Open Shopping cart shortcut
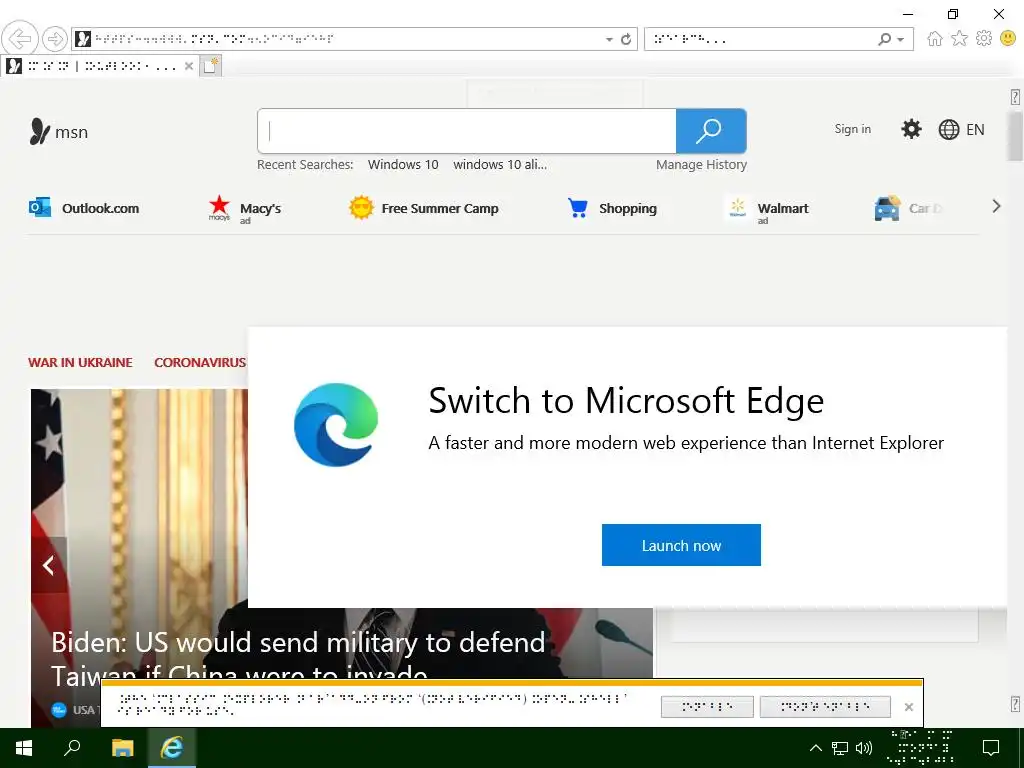Image resolution: width=1024 pixels, height=768 pixels. [x=612, y=208]
